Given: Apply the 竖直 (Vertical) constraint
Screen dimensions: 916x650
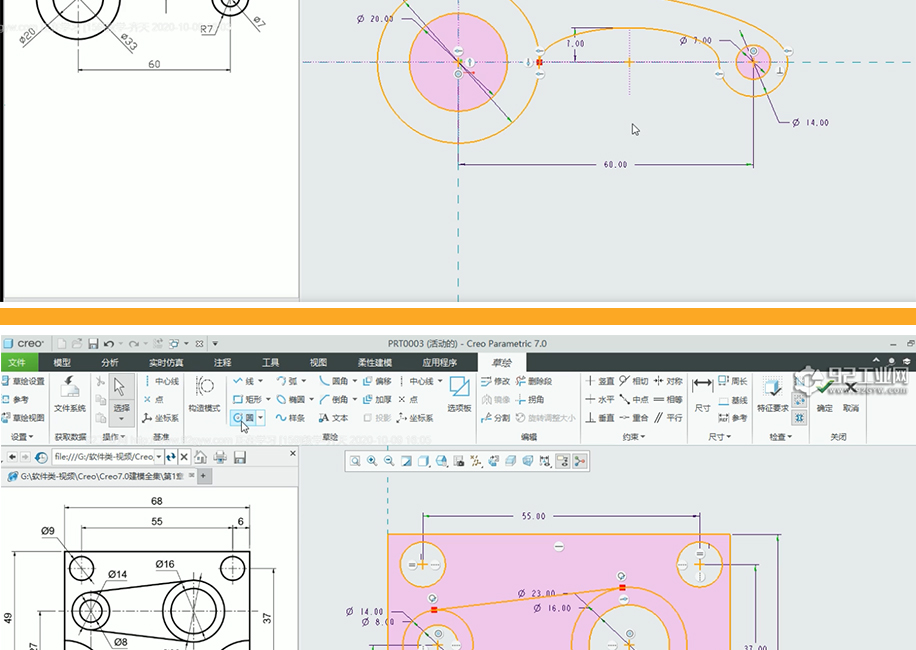Looking at the screenshot, I should tap(600, 381).
